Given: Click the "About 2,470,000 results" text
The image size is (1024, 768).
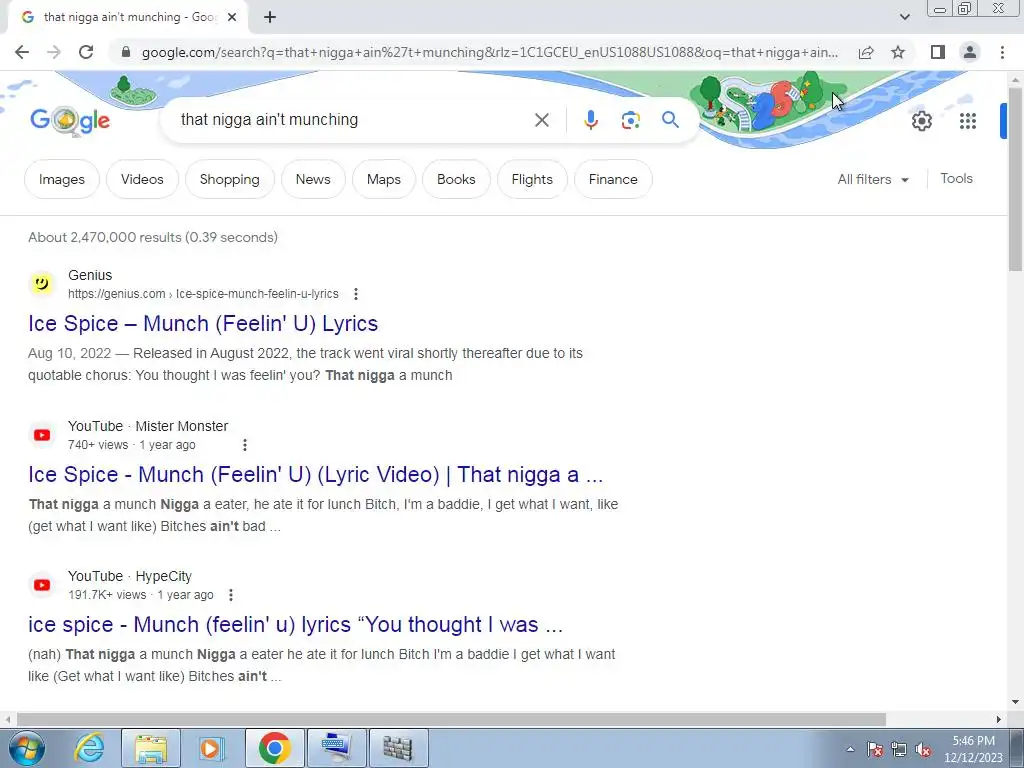Looking at the screenshot, I should tap(153, 237).
